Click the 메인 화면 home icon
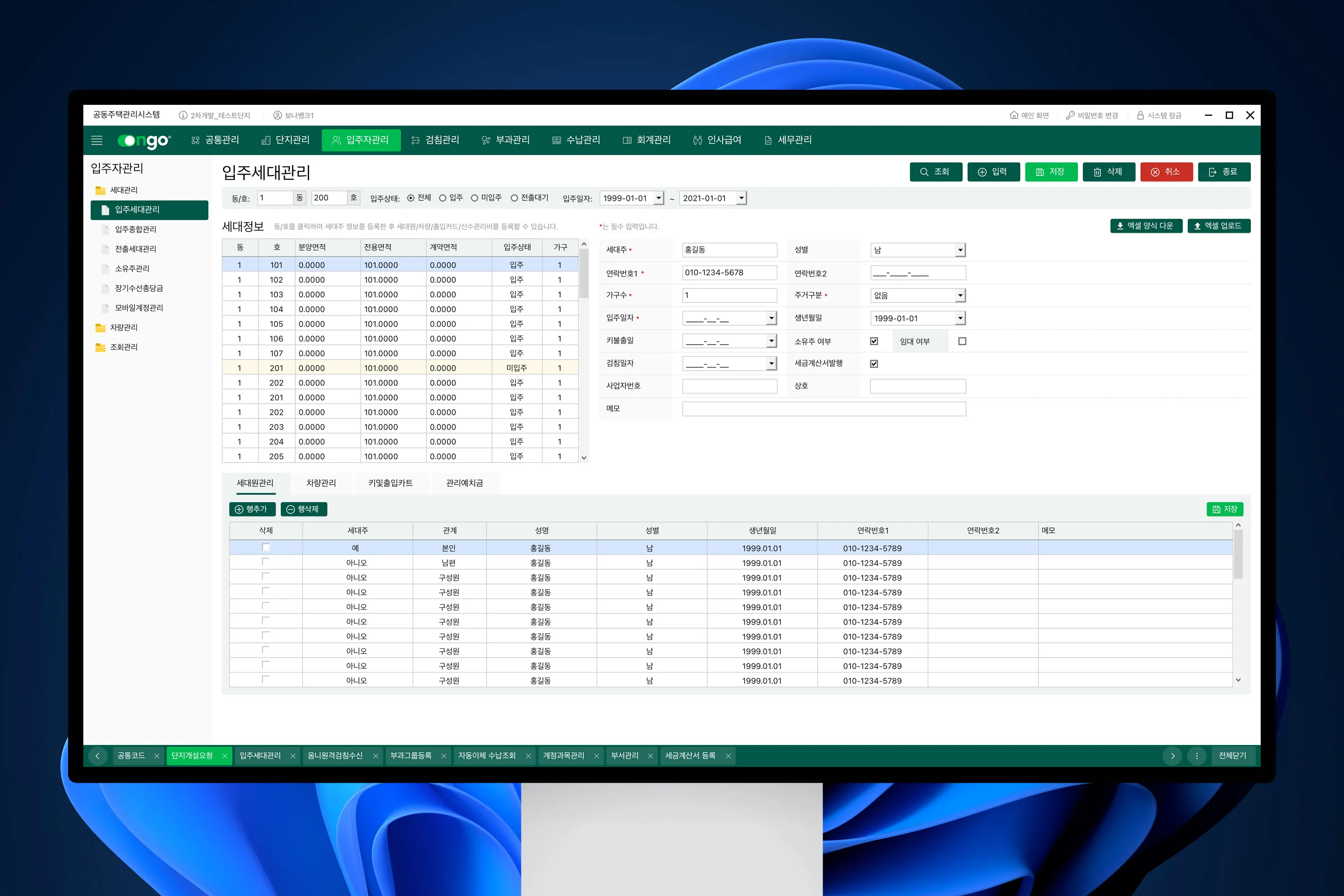The height and width of the screenshot is (896, 1344). 1014,116
